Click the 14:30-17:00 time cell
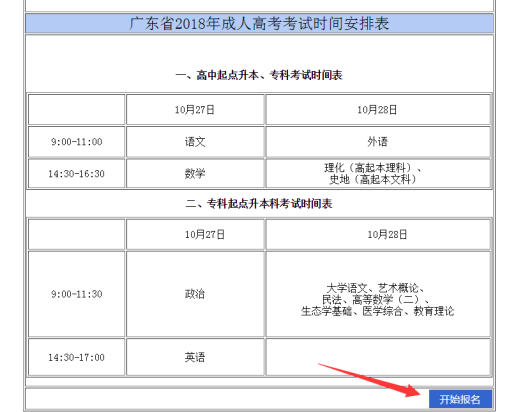 tap(77, 357)
